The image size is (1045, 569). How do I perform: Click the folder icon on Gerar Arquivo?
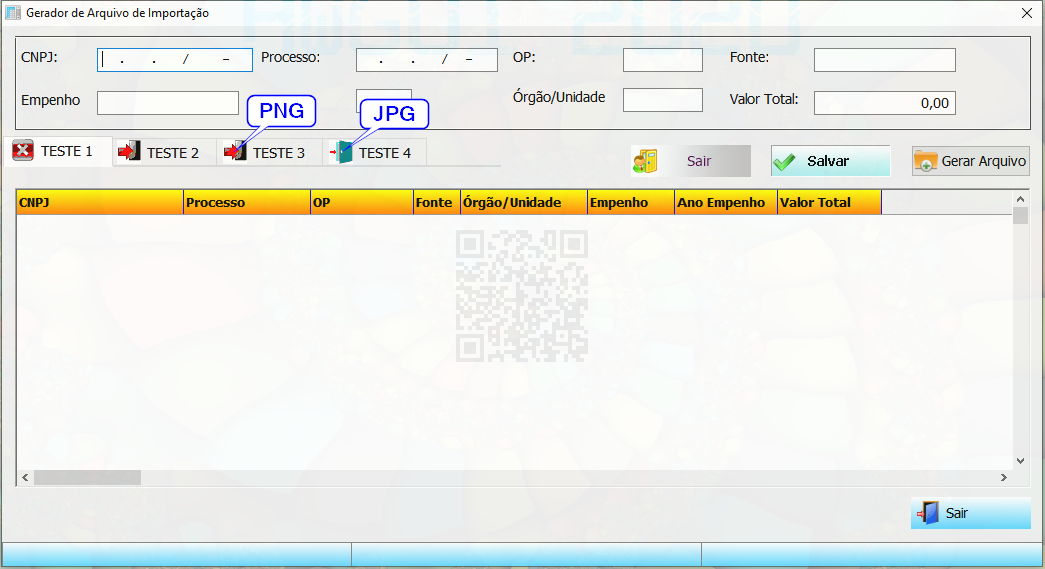tap(925, 161)
